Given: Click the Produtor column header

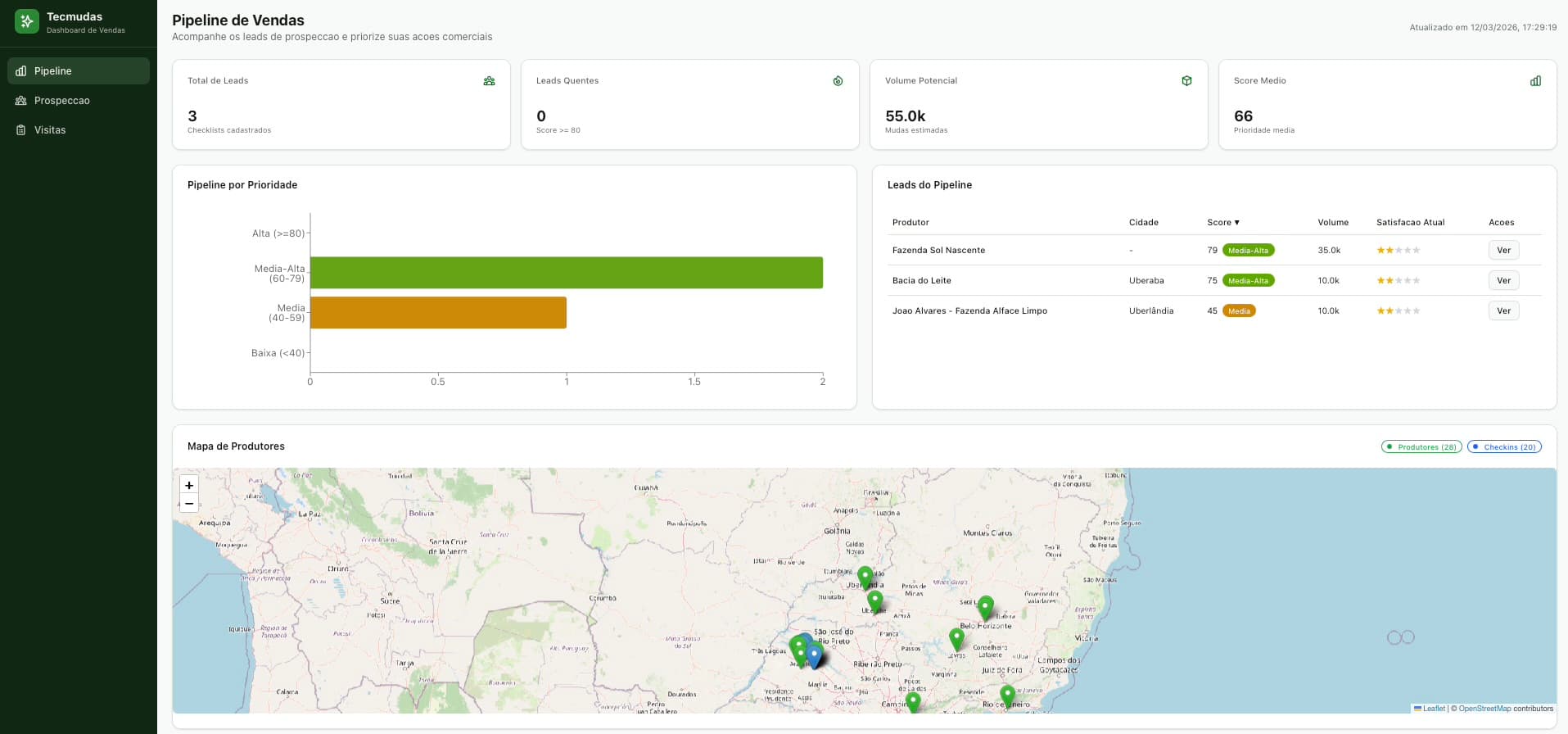Looking at the screenshot, I should tap(911, 223).
